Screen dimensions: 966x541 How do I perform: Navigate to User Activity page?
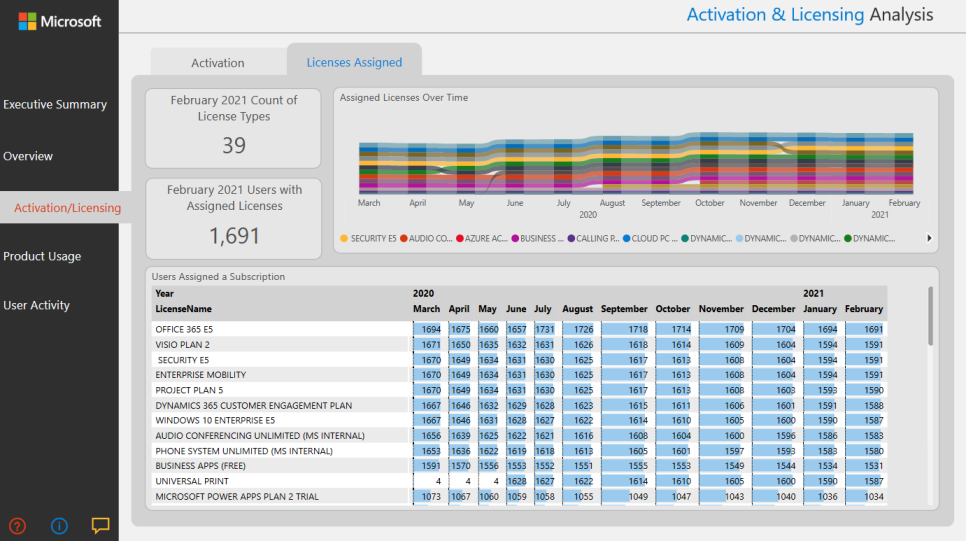coord(36,306)
